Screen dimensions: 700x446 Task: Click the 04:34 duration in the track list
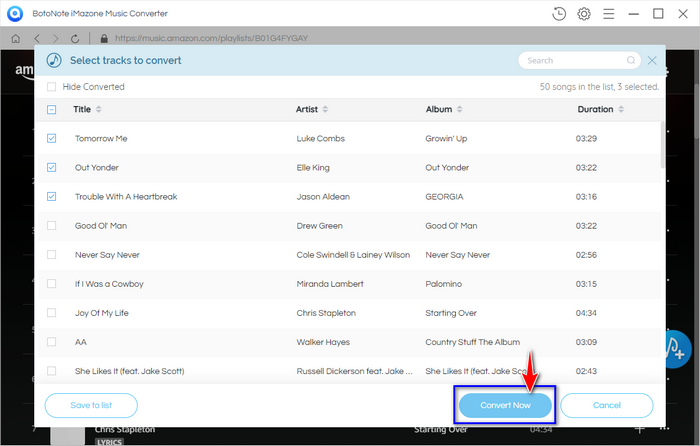pyautogui.click(x=586, y=313)
